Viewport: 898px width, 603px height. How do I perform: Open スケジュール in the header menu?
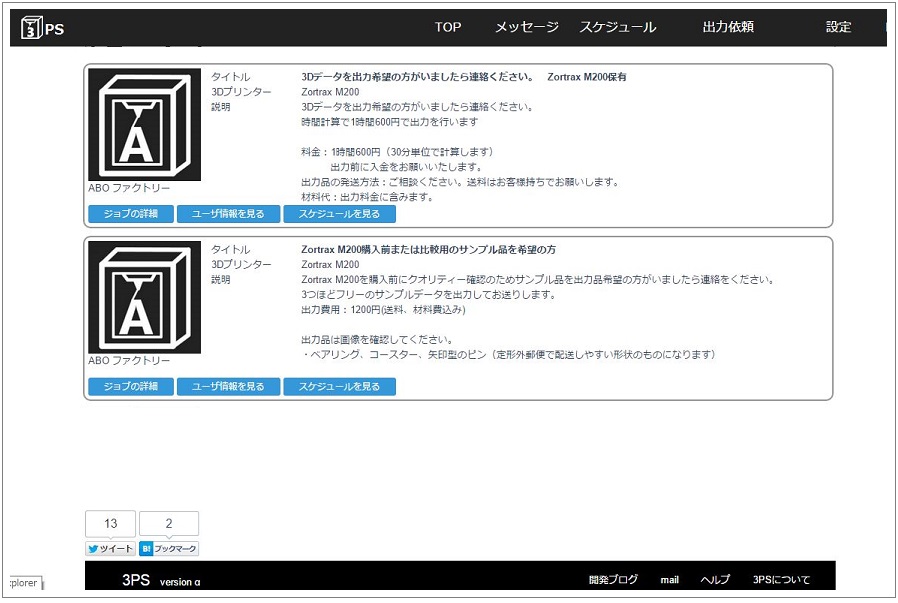617,27
